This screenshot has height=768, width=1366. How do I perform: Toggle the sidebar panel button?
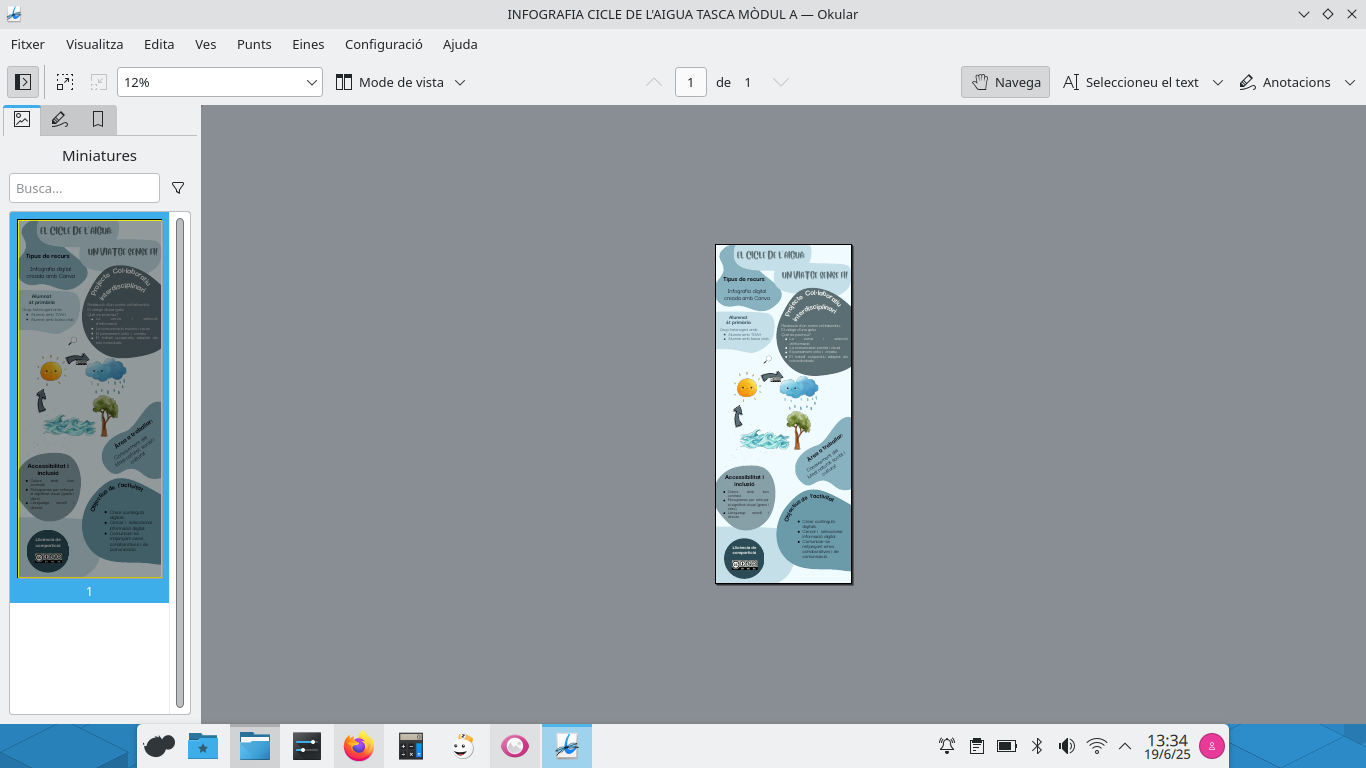(23, 82)
